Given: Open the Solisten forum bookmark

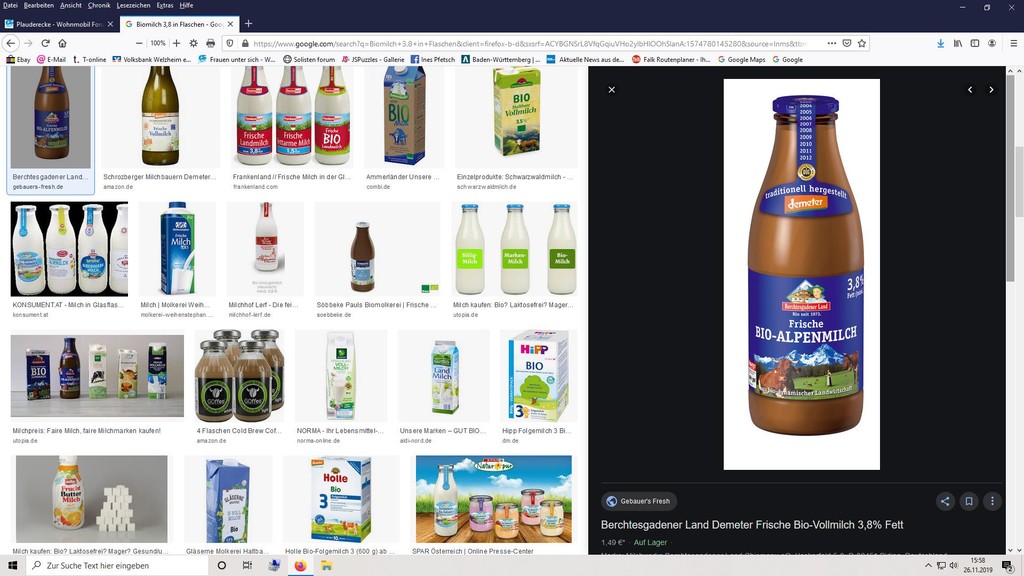Looking at the screenshot, I should point(309,59).
